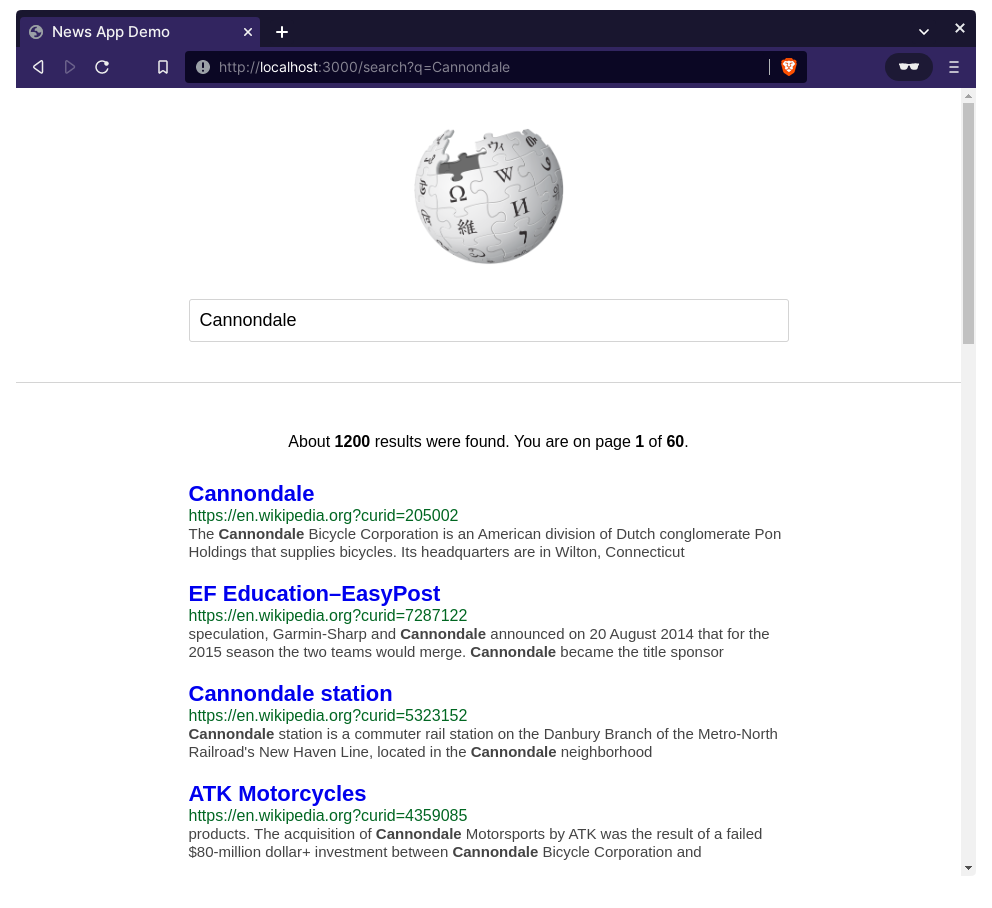This screenshot has height=908, width=992.
Task: Open the tab search chevron dropdown
Action: tap(922, 31)
